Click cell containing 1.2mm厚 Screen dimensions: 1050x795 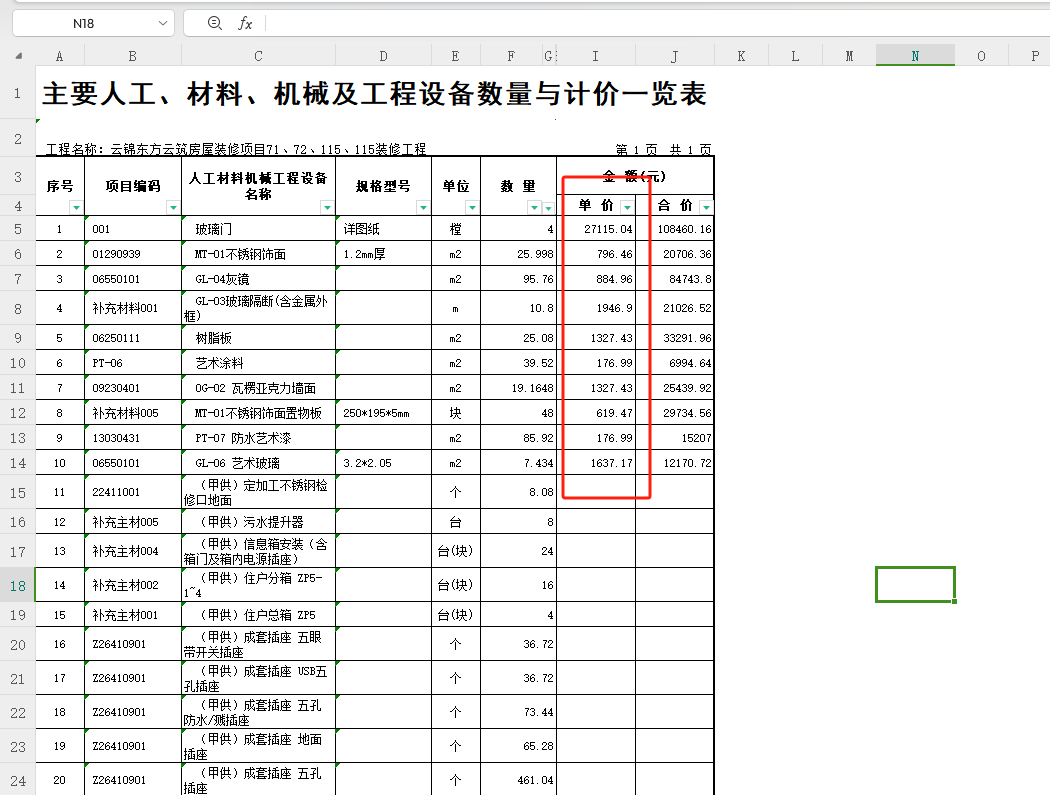[383, 254]
